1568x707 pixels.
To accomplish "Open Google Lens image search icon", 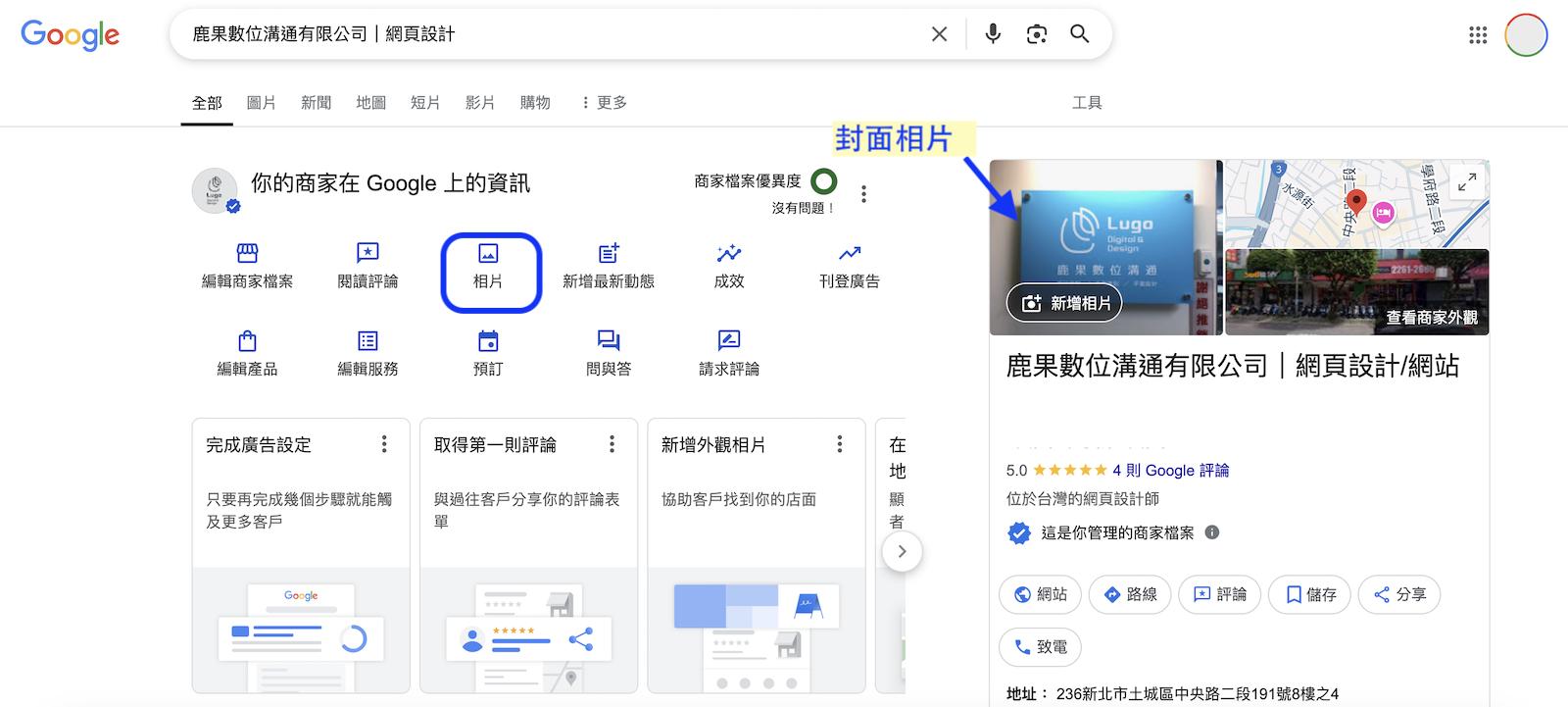I will 1037,34.
